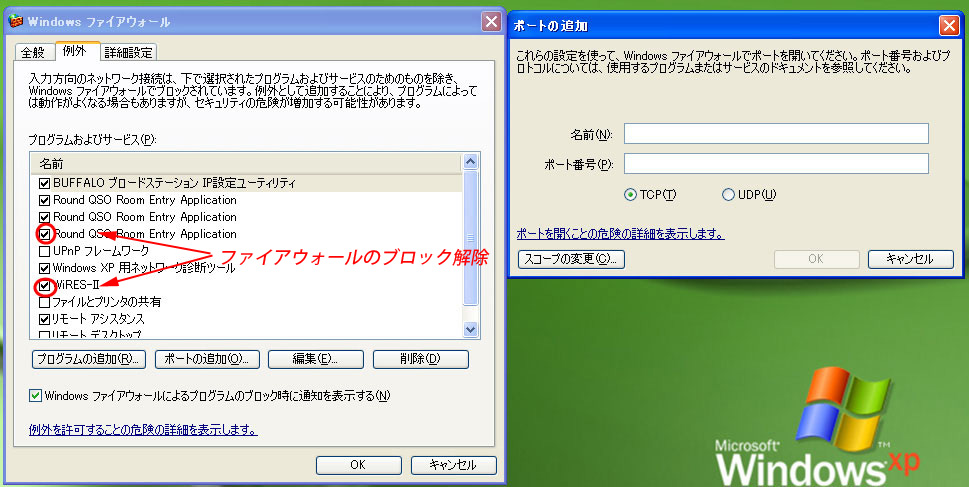The height and width of the screenshot is (487, 969).
Task: Click キャンセル in Windows ファイアウォール dialog
Action: pos(454,465)
